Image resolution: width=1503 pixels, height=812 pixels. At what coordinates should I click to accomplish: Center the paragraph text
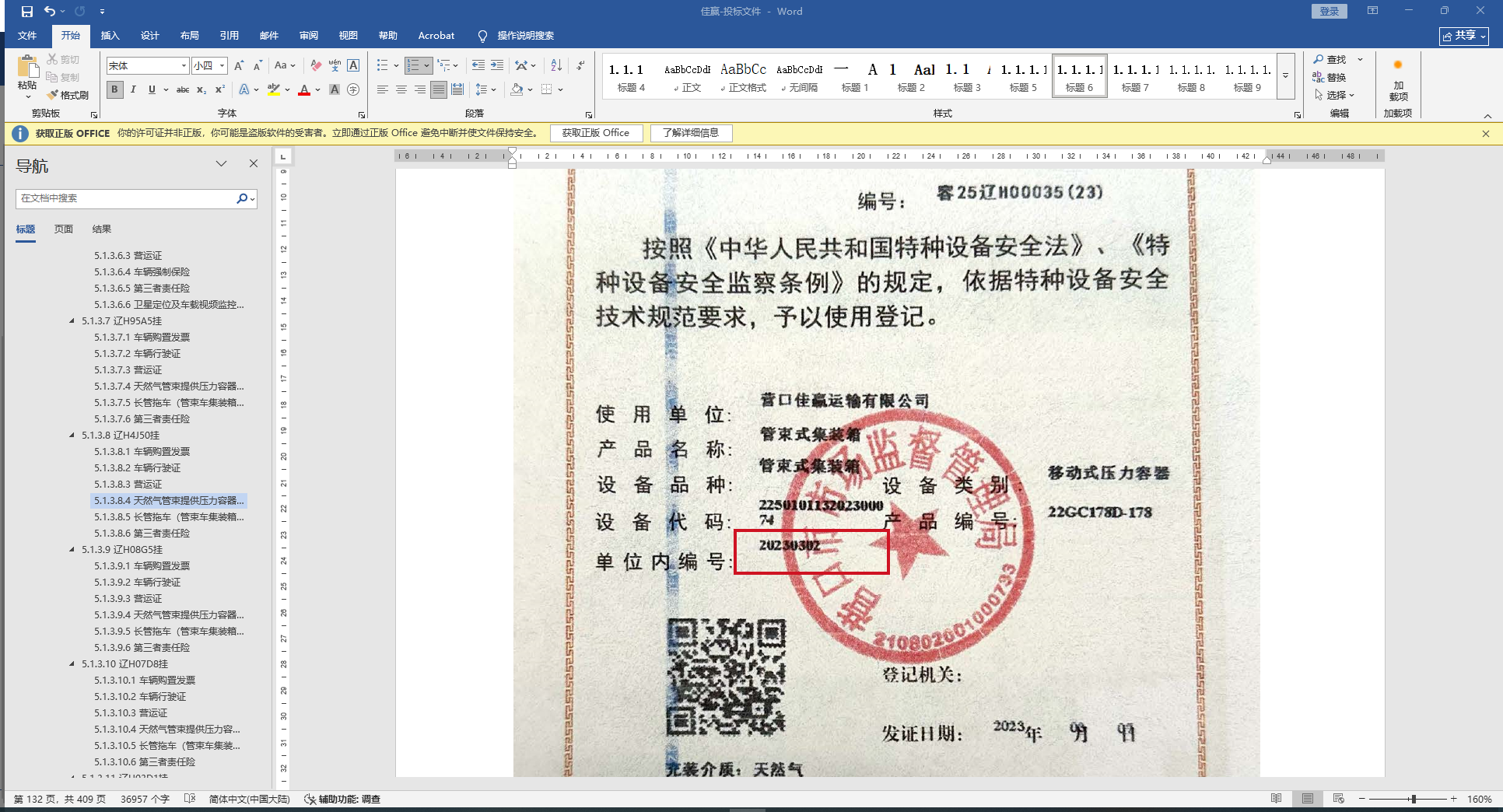pos(401,89)
